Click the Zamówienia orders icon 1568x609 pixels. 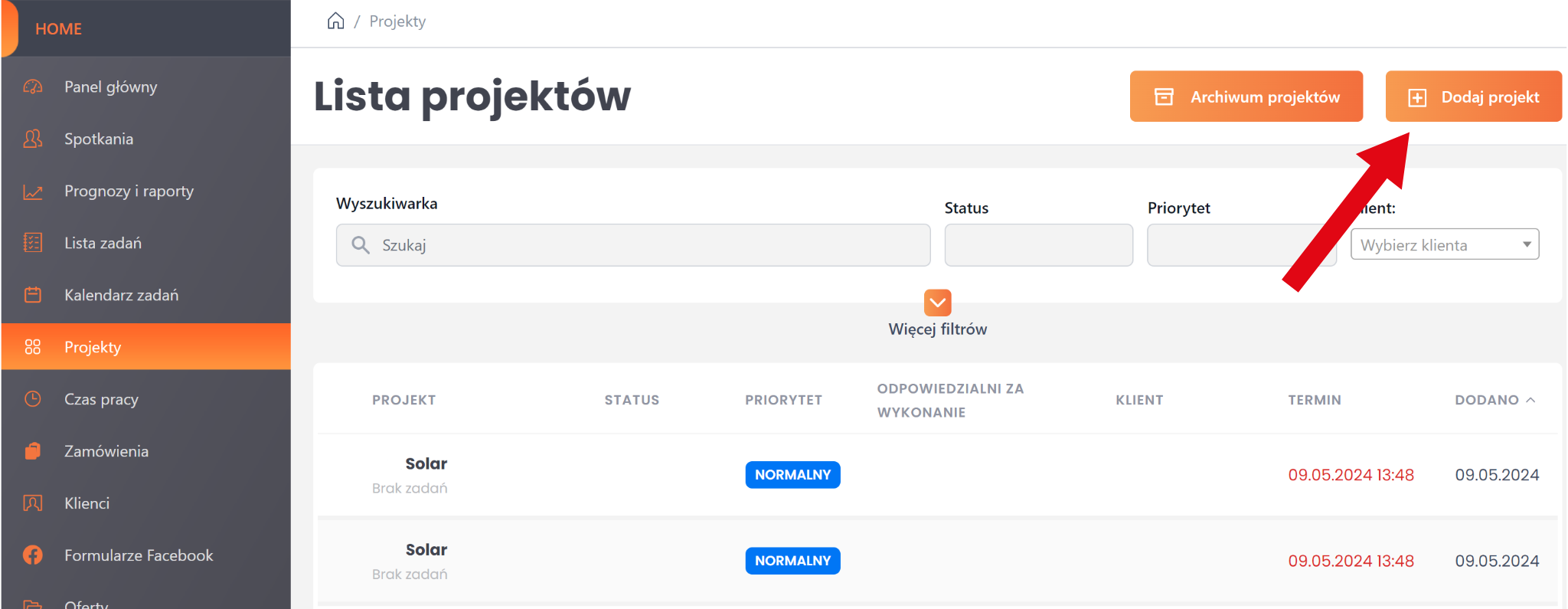[x=33, y=451]
